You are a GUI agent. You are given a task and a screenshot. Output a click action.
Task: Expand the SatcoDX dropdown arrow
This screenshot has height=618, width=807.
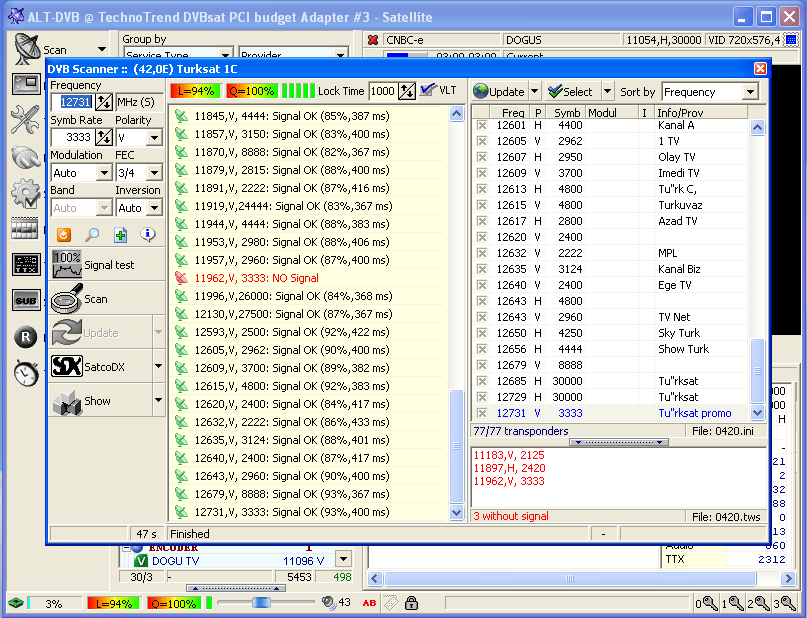click(x=158, y=366)
